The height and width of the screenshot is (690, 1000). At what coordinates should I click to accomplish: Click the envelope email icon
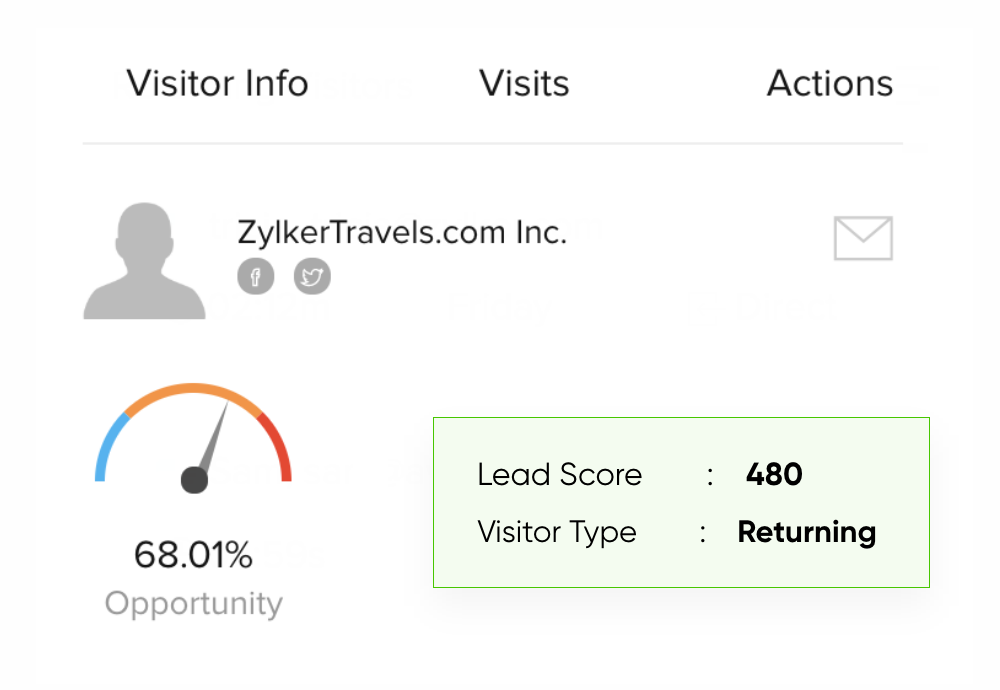point(862,238)
